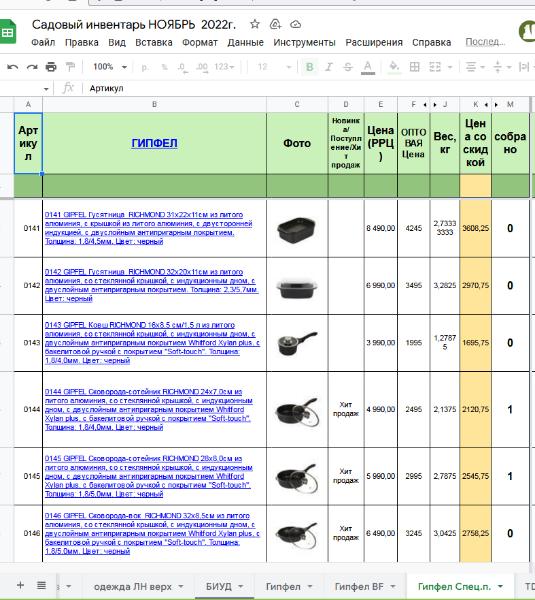Open the Формат menu
The width and height of the screenshot is (535, 600).
tap(200, 42)
